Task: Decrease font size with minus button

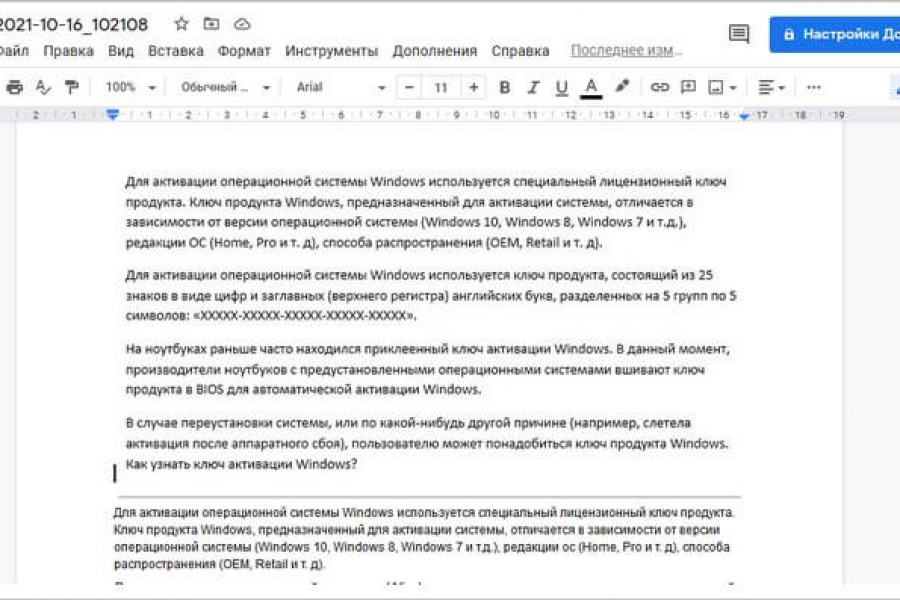Action: click(x=409, y=87)
